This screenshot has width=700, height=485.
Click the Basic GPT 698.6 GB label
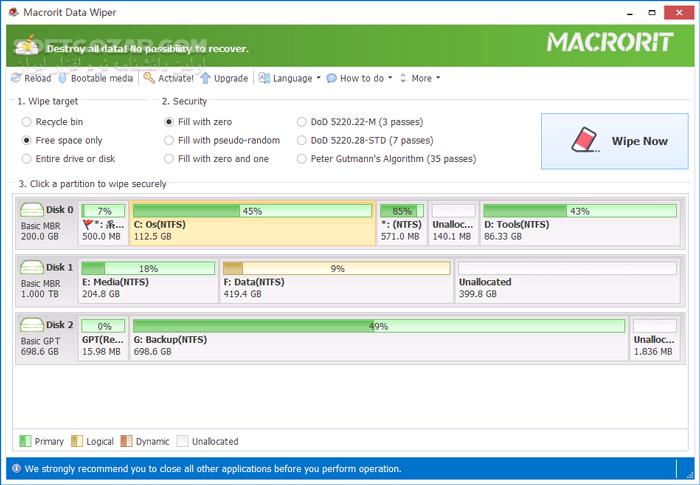pyautogui.click(x=40, y=347)
